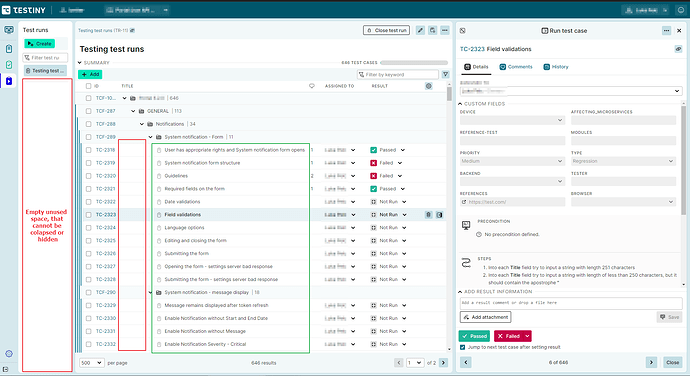Image resolution: width=690 pixels, height=376 pixels.
Task: Open the column settings gear icon
Action: coord(429,86)
